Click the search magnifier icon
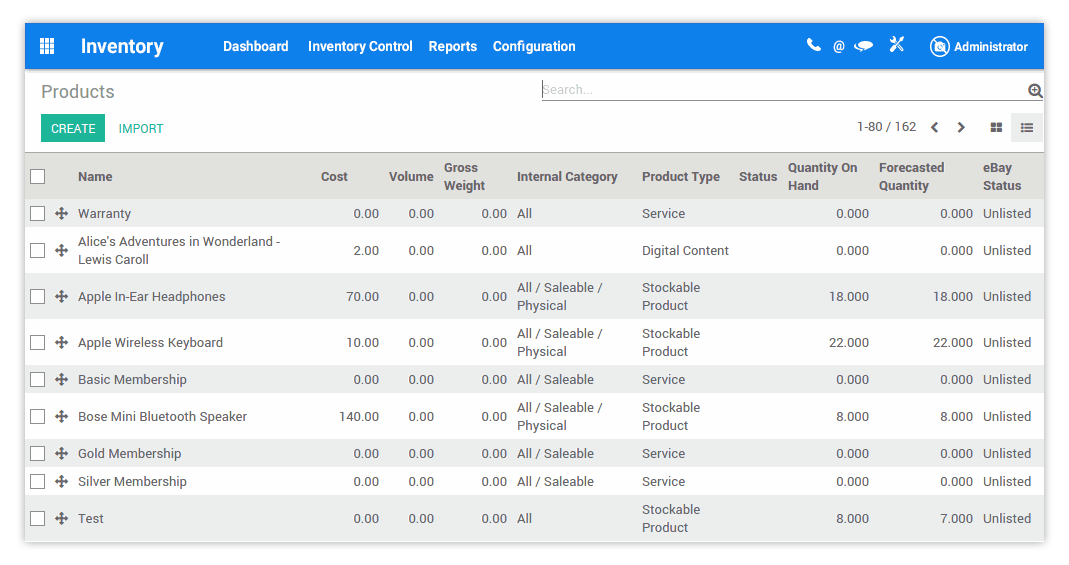 (1035, 91)
